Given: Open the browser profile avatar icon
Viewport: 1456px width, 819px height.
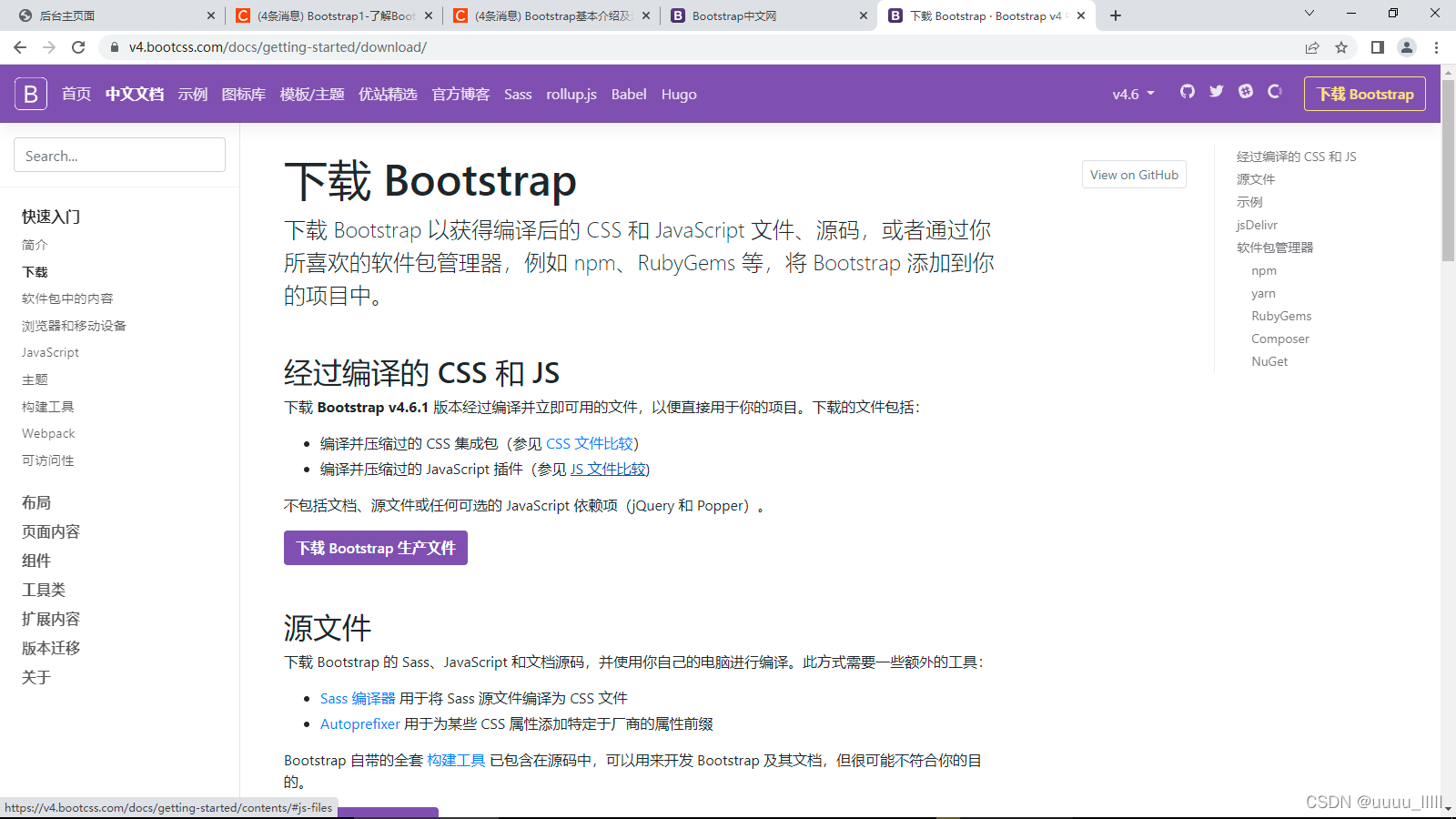Looking at the screenshot, I should click(x=1407, y=47).
